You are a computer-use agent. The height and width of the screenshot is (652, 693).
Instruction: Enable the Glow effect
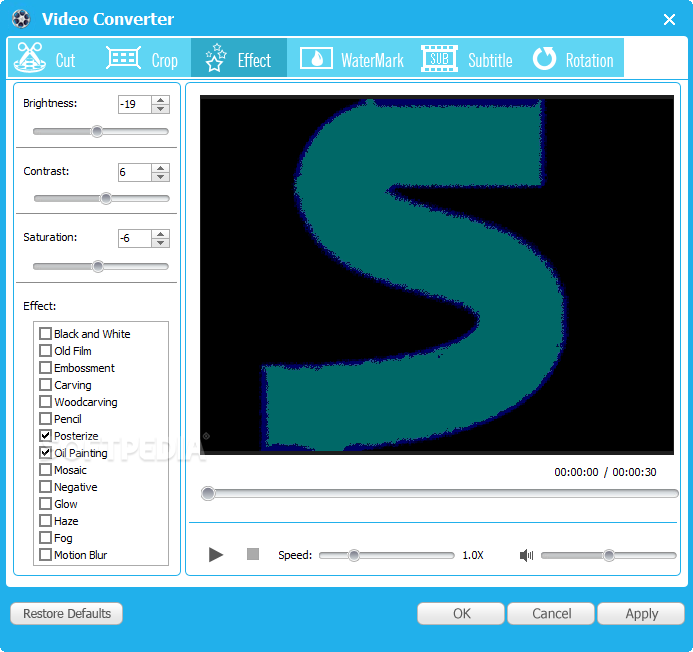click(x=45, y=503)
